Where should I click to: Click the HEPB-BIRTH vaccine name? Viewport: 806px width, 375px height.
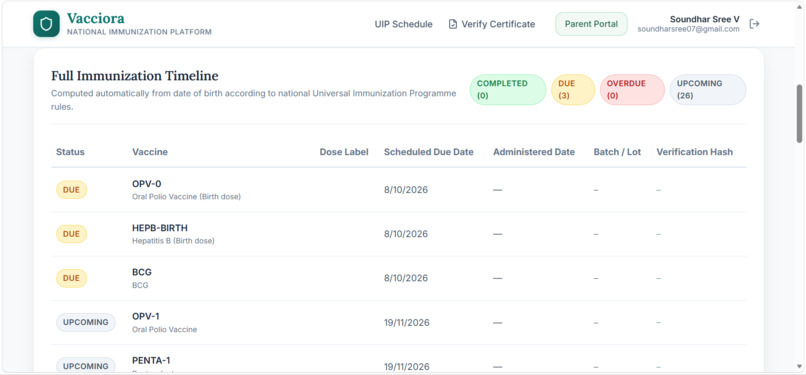coord(160,228)
